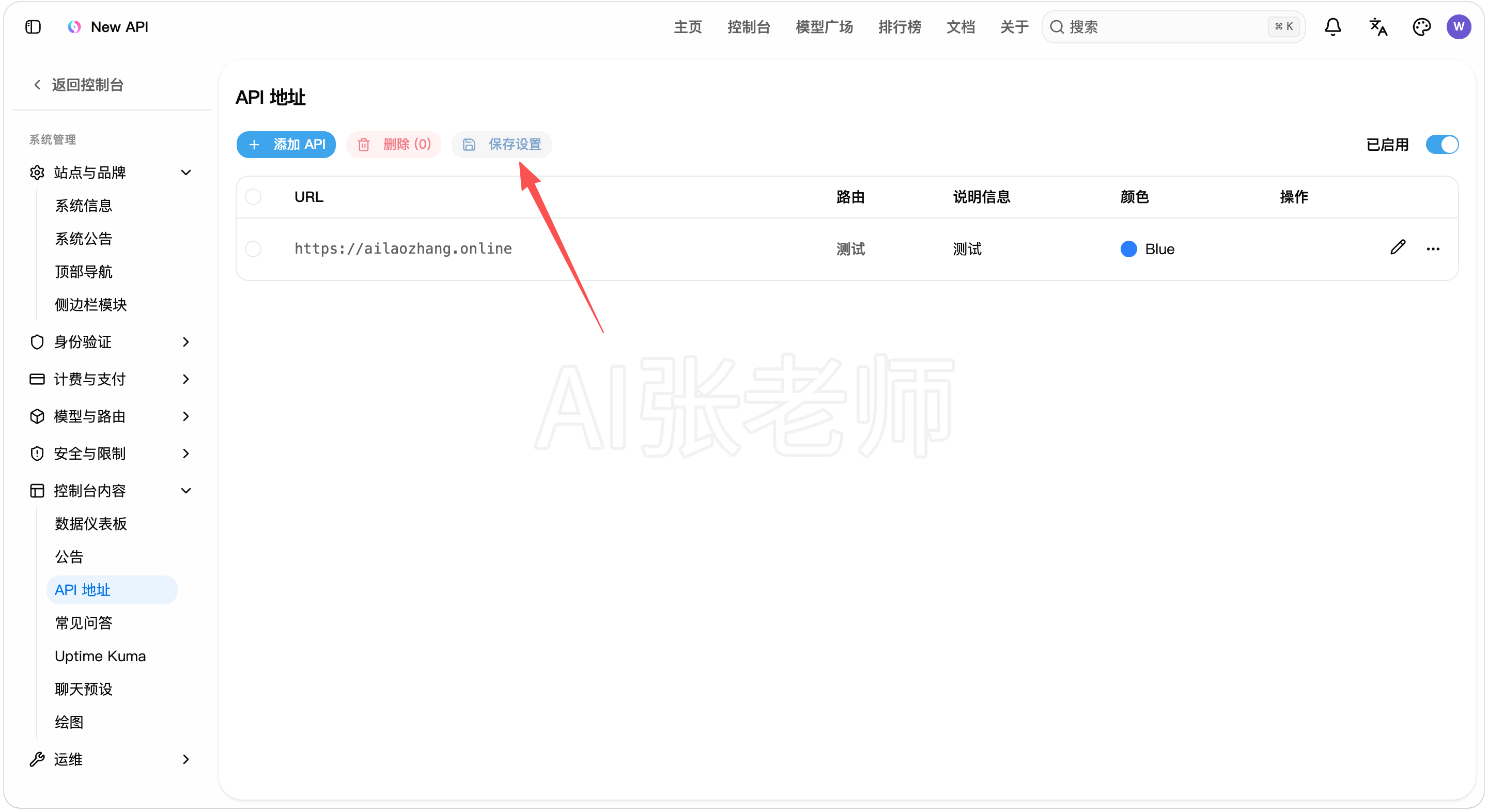Open 排行榜 in top navigation
This screenshot has height=812, width=1488.
(x=900, y=27)
